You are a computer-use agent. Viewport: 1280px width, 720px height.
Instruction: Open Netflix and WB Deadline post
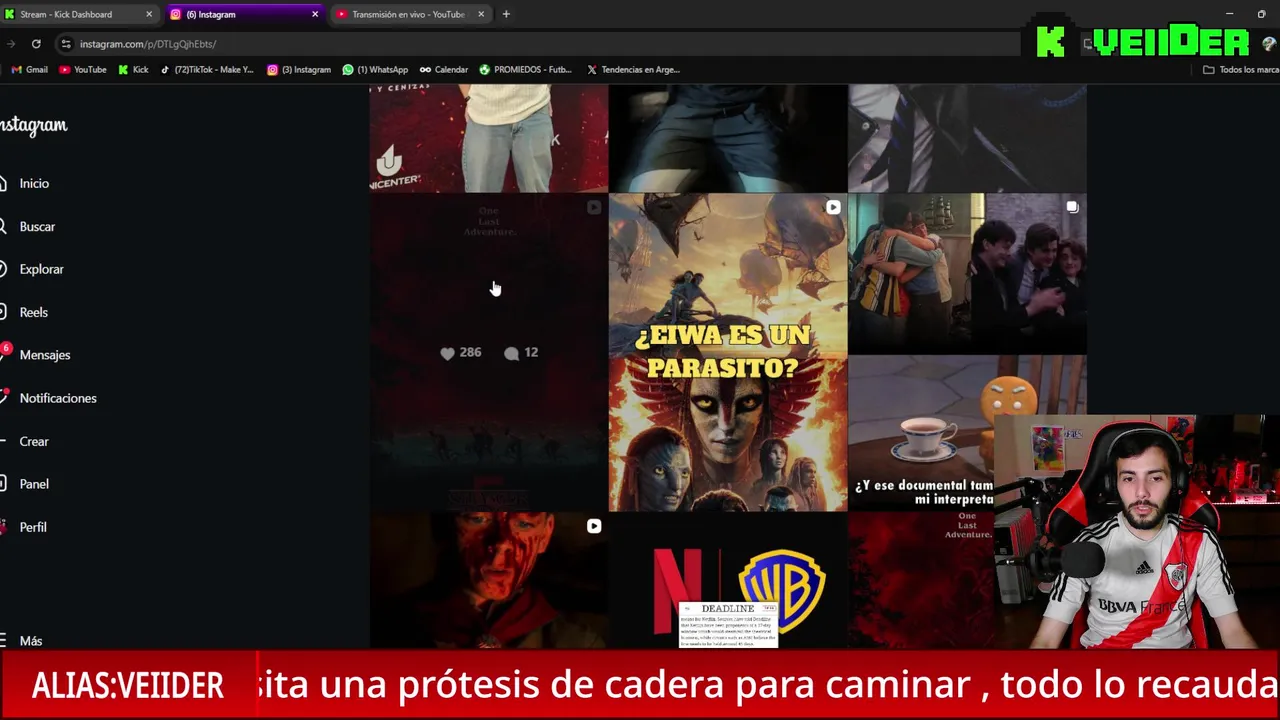coord(728,580)
